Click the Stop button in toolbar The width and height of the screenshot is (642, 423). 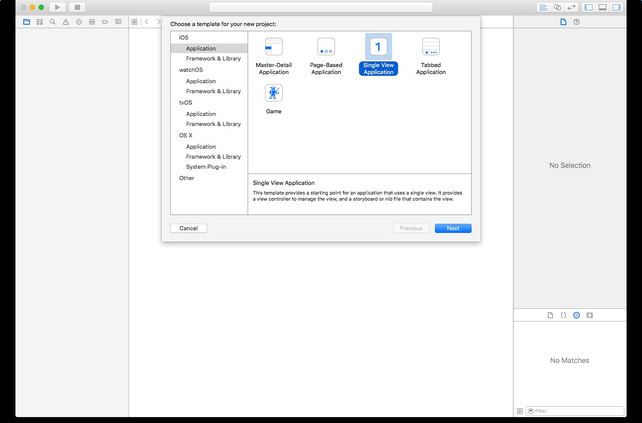[x=77, y=7]
